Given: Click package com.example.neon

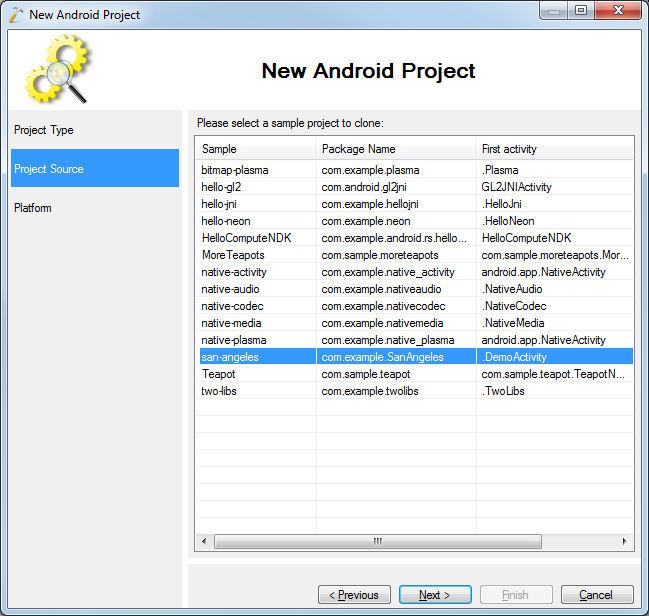Looking at the screenshot, I should click(366, 221).
